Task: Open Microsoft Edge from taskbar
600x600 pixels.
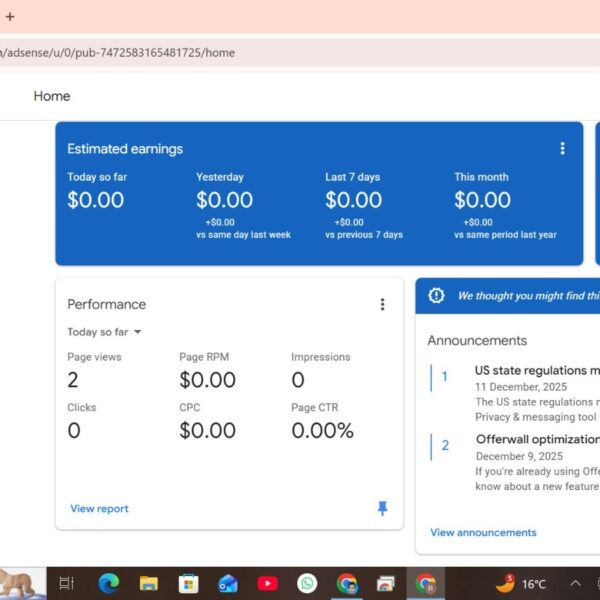Action: click(109, 583)
